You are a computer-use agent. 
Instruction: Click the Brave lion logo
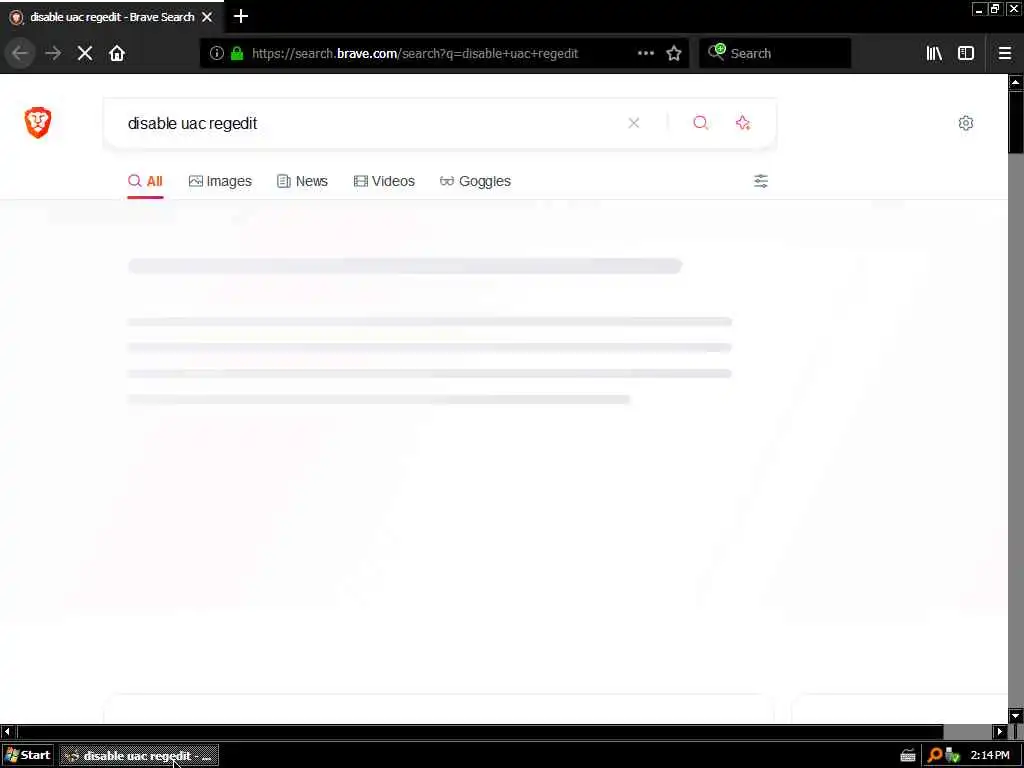(38, 123)
